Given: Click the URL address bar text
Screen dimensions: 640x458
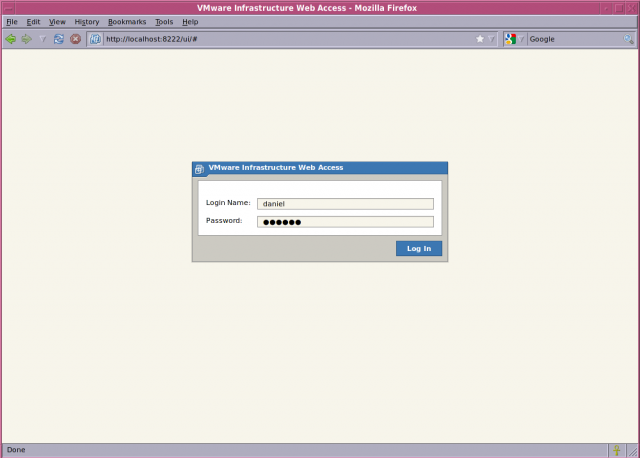Looking at the screenshot, I should click(152, 39).
